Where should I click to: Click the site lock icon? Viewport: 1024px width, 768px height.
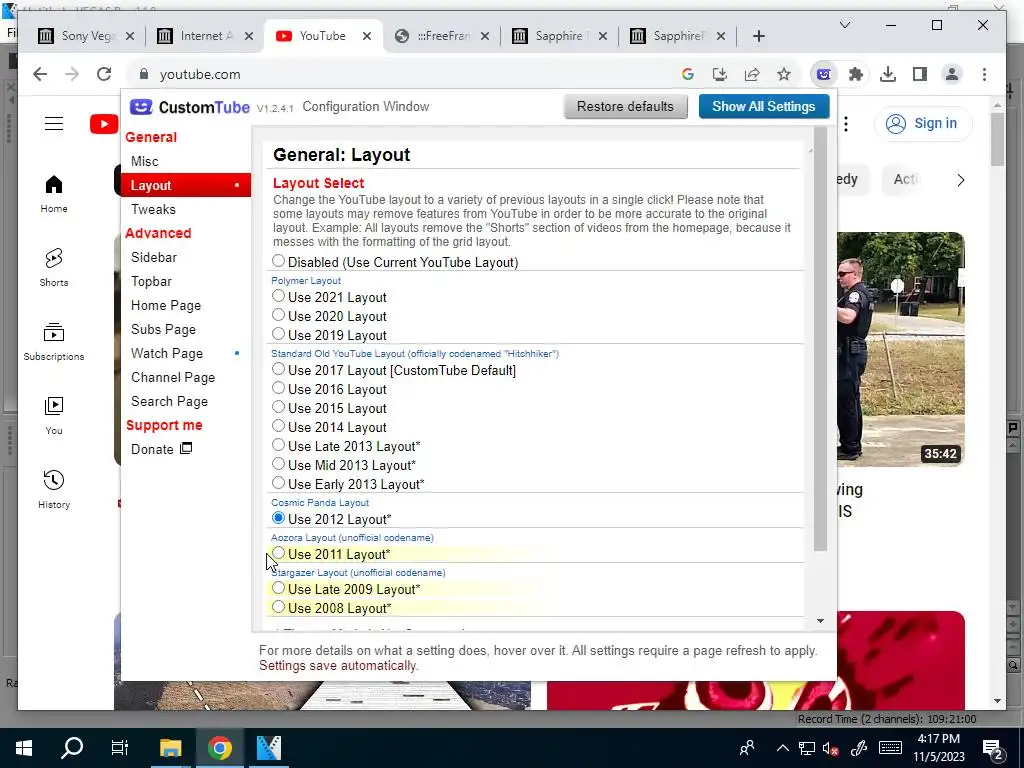click(x=144, y=74)
